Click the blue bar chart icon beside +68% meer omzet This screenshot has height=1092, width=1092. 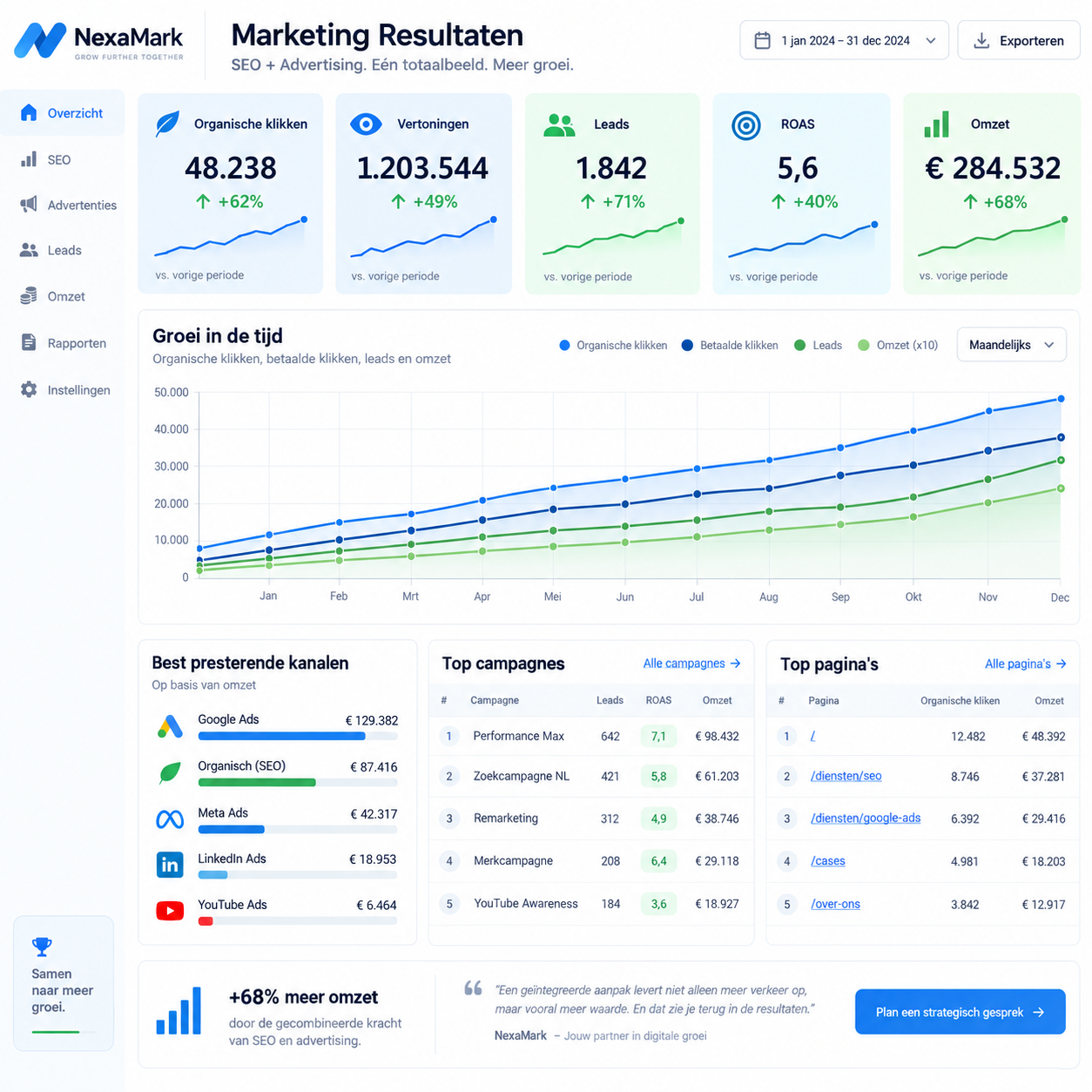coord(179,1011)
